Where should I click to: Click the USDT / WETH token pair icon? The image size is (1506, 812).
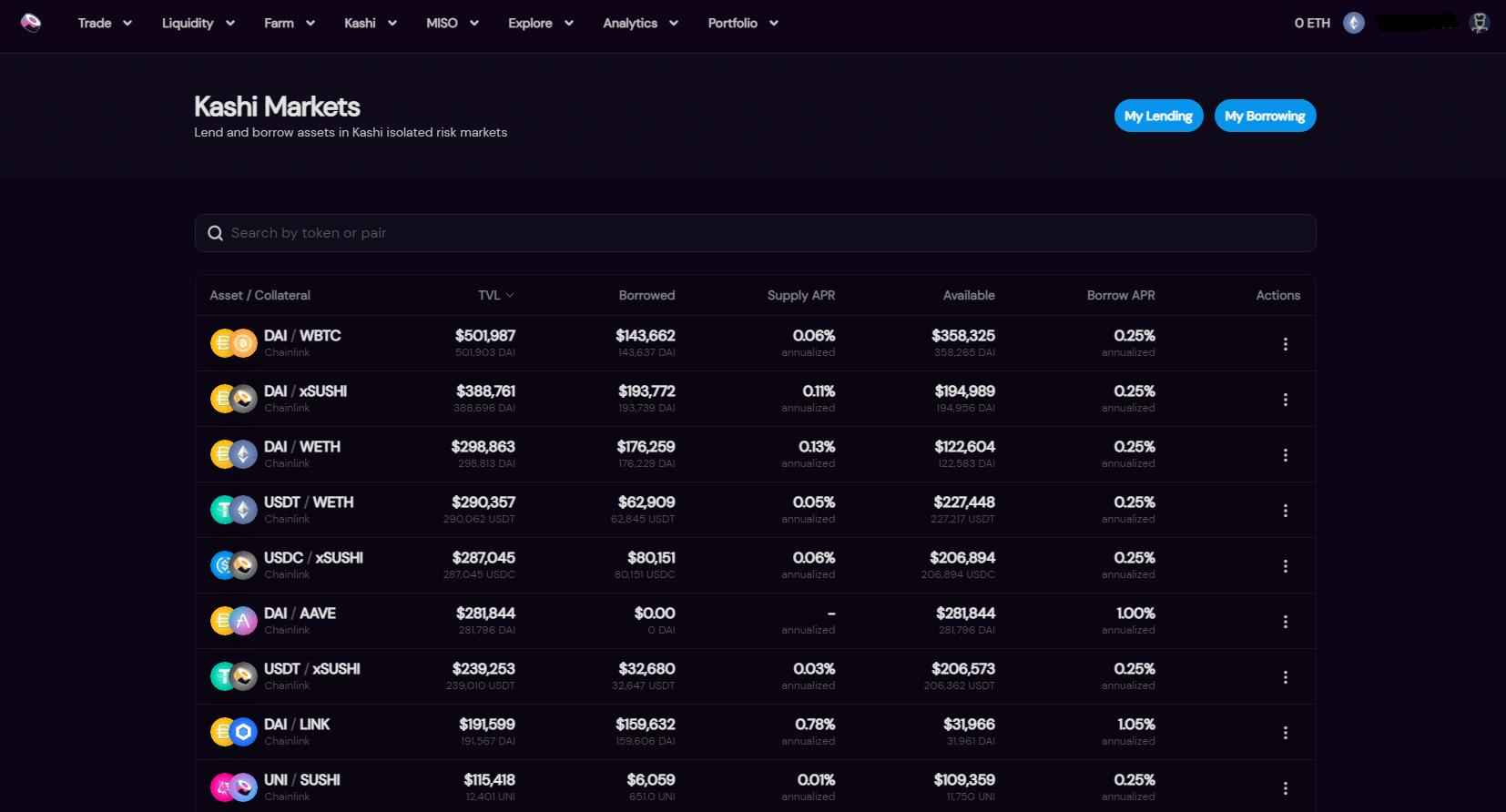233,510
